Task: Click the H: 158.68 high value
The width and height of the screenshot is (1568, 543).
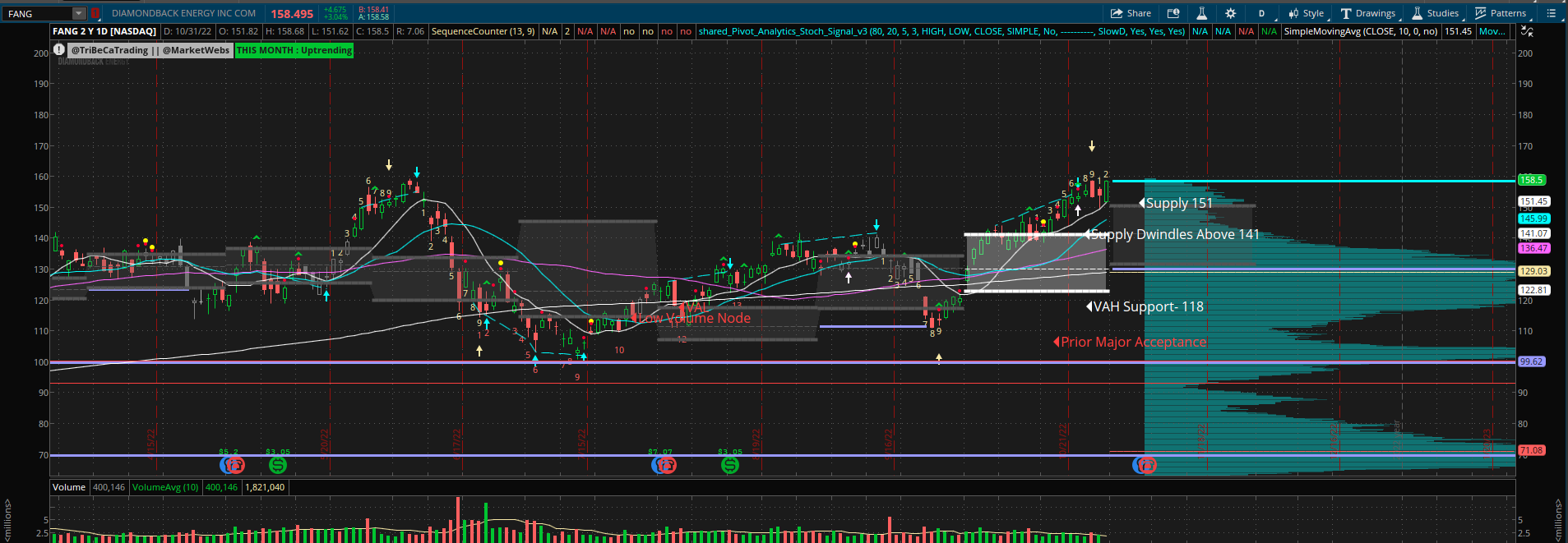Action: pyautogui.click(x=284, y=31)
